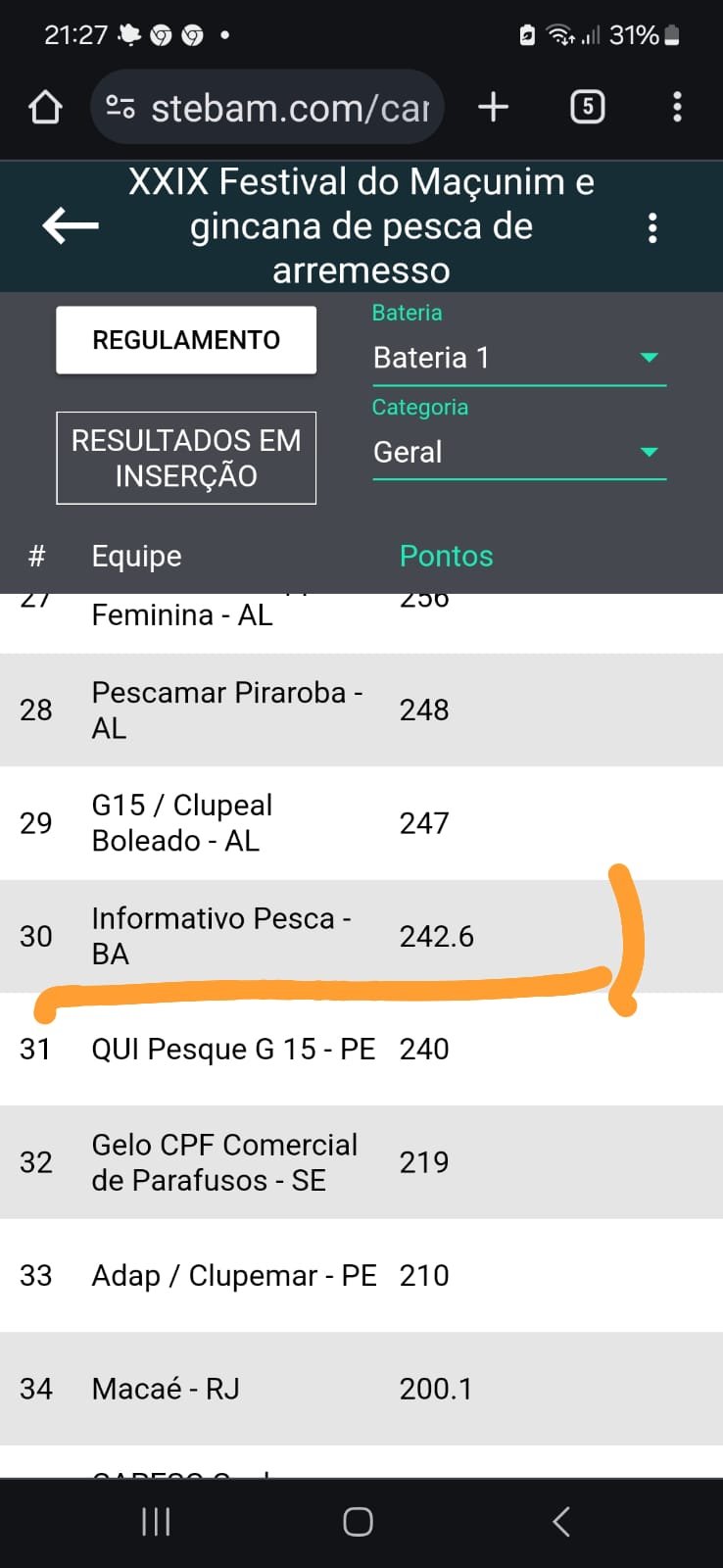Expand the Bateria 1 dropdown
The width and height of the screenshot is (723, 1568).
pos(519,358)
